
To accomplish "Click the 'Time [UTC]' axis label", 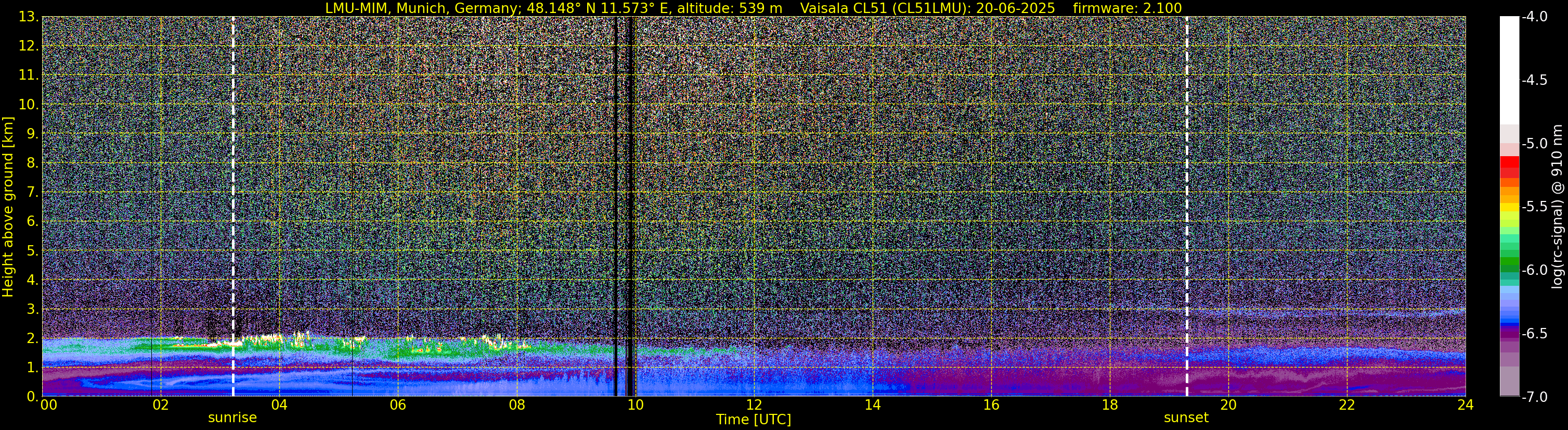I will (x=754, y=420).
